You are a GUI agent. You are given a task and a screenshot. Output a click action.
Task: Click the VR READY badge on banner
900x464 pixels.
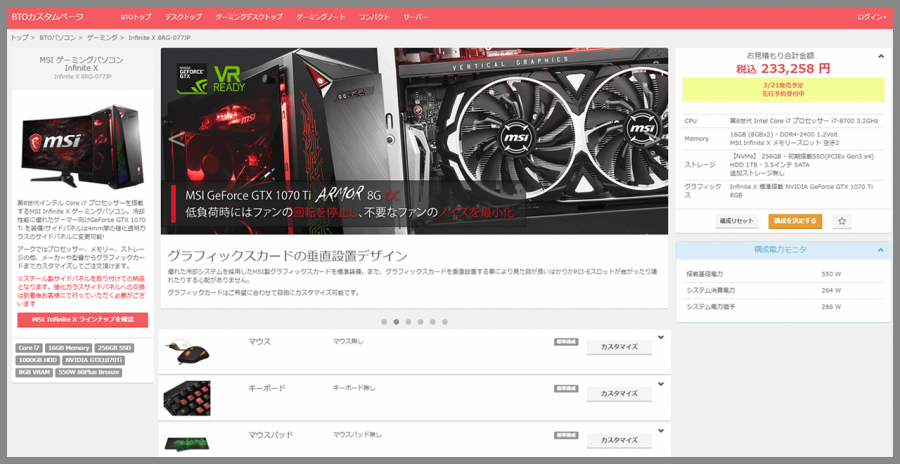click(229, 79)
